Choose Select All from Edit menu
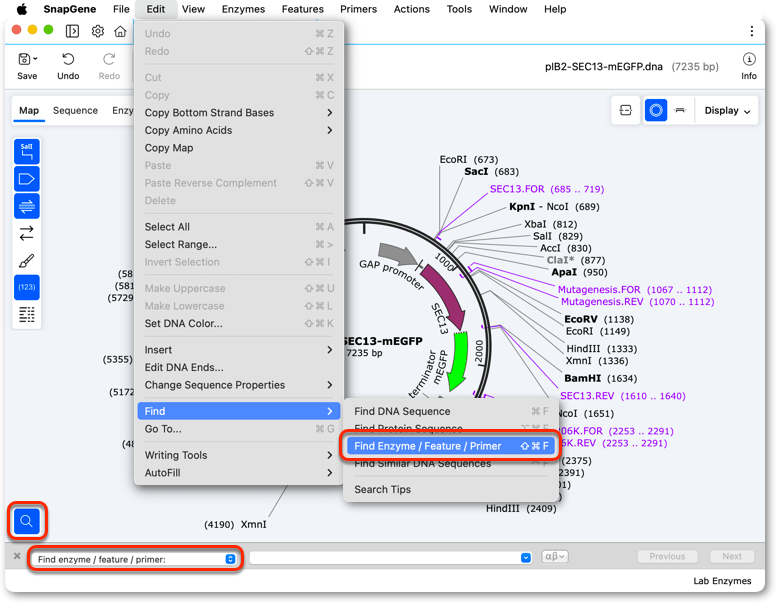This screenshot has height=603, width=776. click(x=239, y=227)
